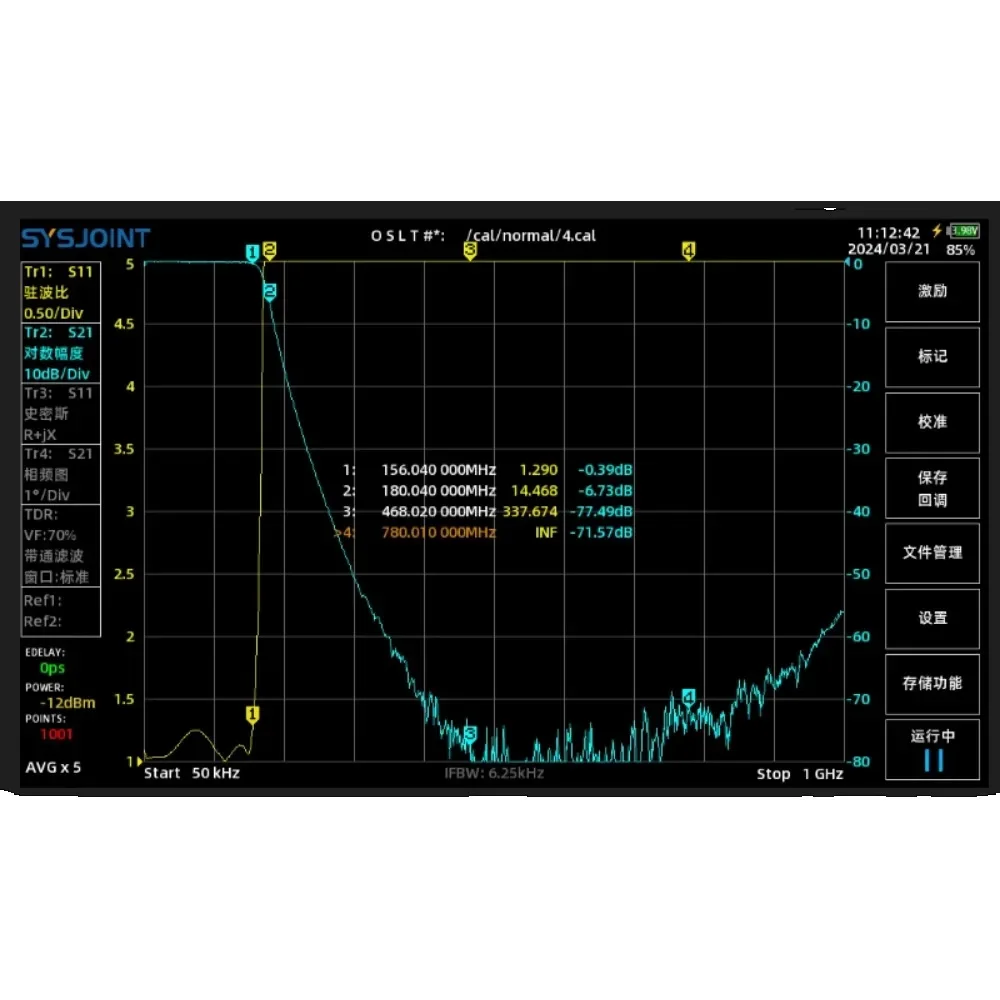This screenshot has height=1000, width=1000.
Task: Select marker 2 row 180.040 000MHz
Action: (488, 491)
